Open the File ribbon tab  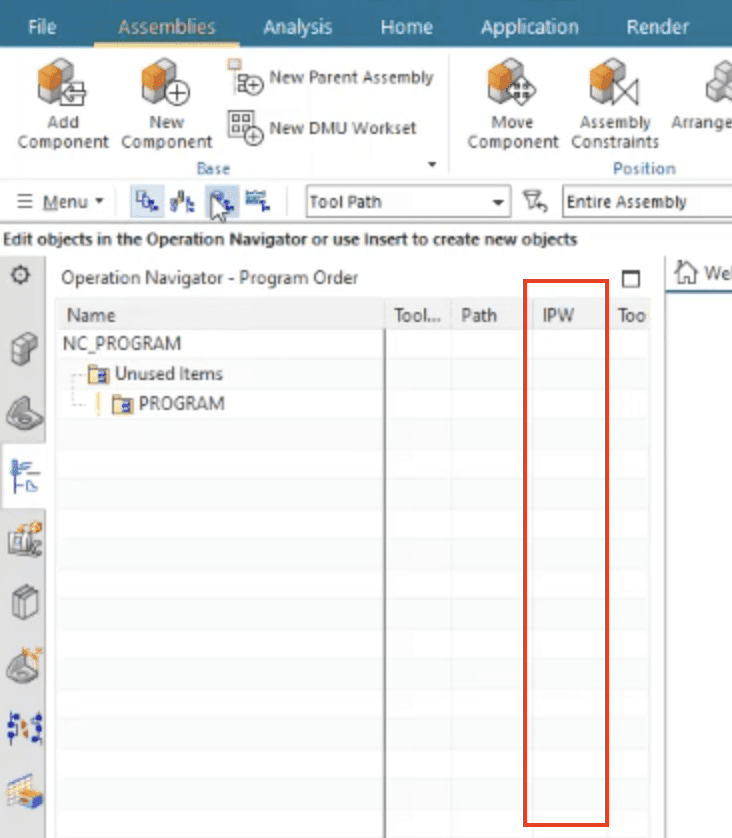(x=42, y=27)
